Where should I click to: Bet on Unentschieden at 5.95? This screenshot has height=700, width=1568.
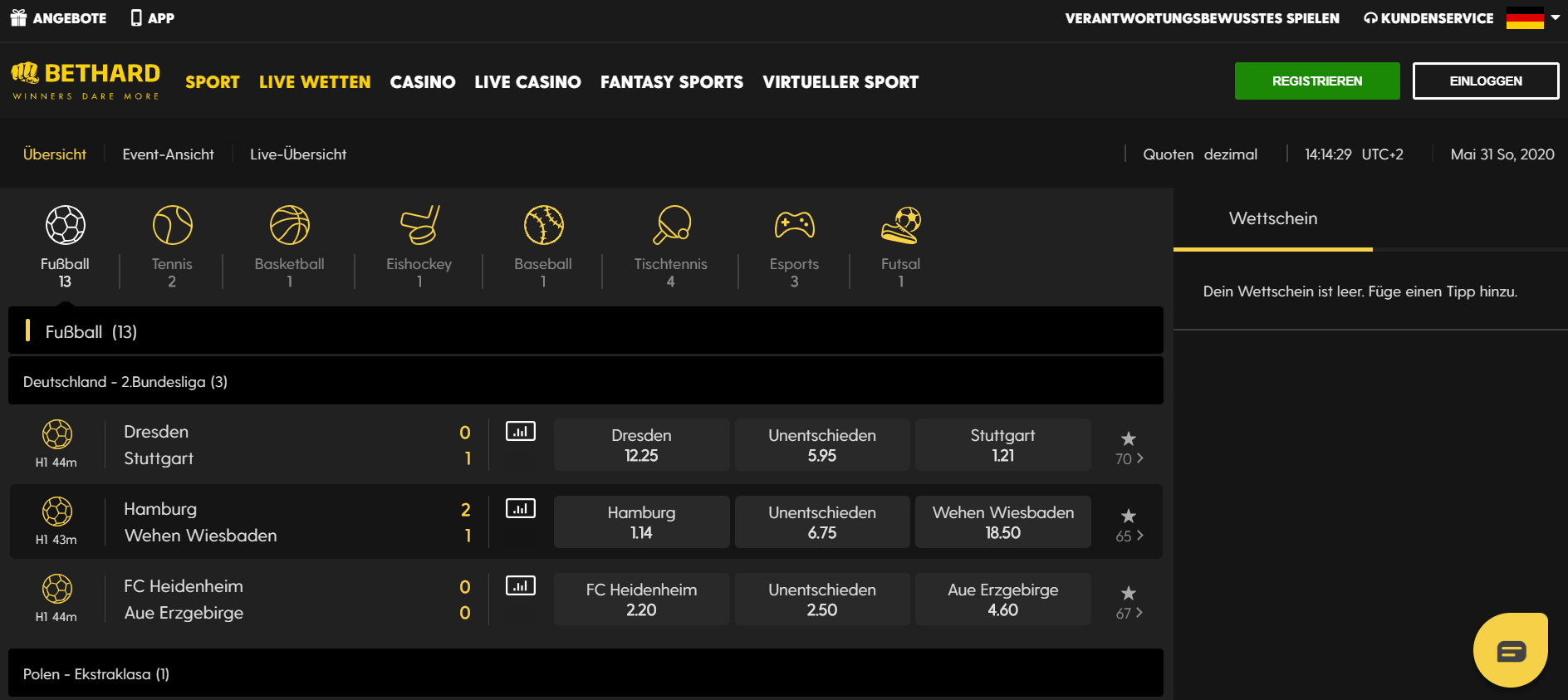(822, 444)
